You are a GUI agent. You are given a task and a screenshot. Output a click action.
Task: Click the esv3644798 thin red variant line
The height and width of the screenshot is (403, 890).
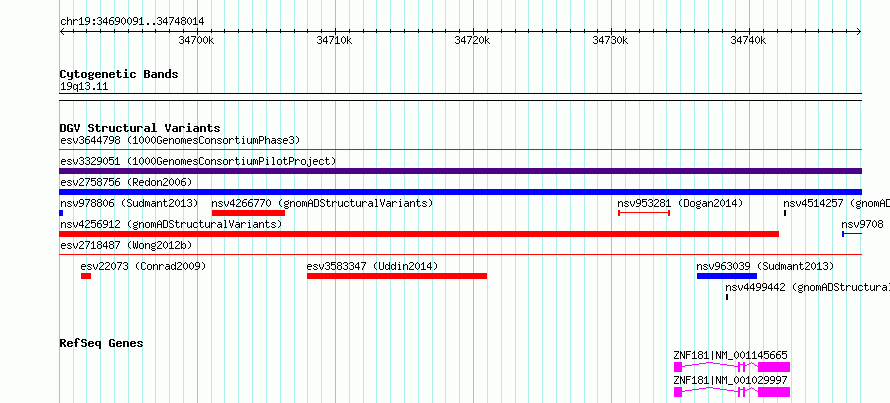(x=460, y=150)
